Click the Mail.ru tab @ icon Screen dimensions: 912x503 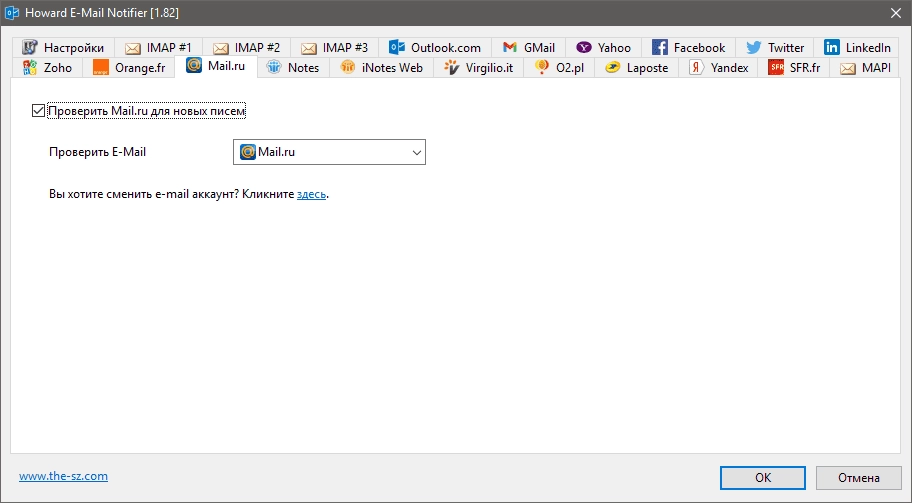194,65
